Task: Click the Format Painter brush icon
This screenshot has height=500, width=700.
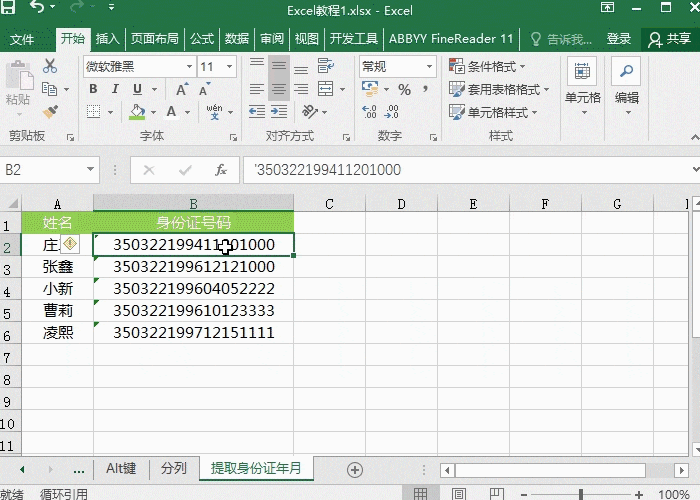Action: pyautogui.click(x=50, y=111)
